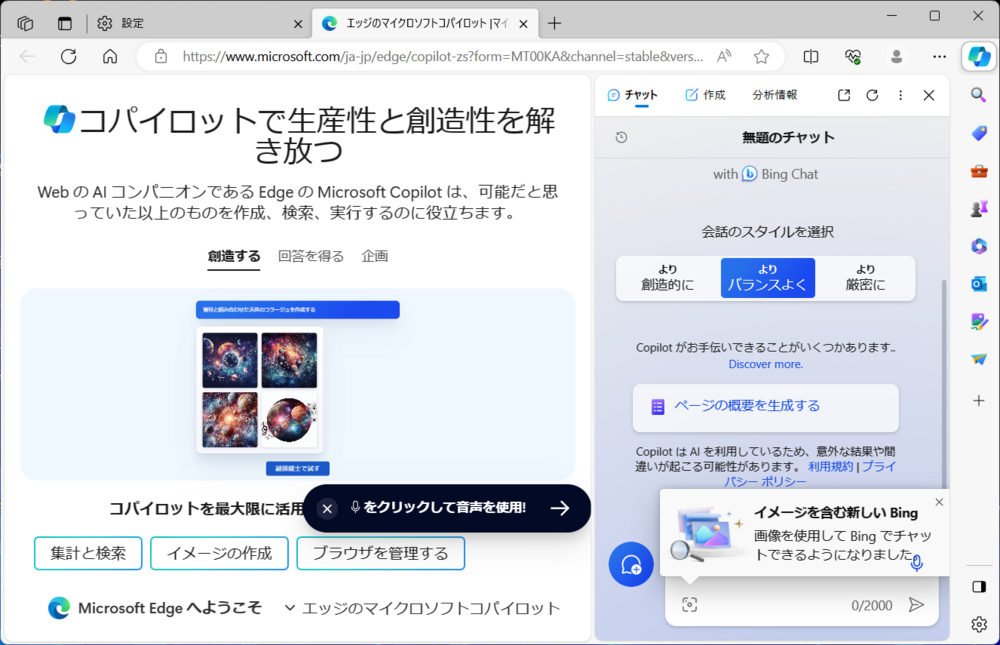
Task: Click the ブラウザを管理する button
Action: (381, 553)
